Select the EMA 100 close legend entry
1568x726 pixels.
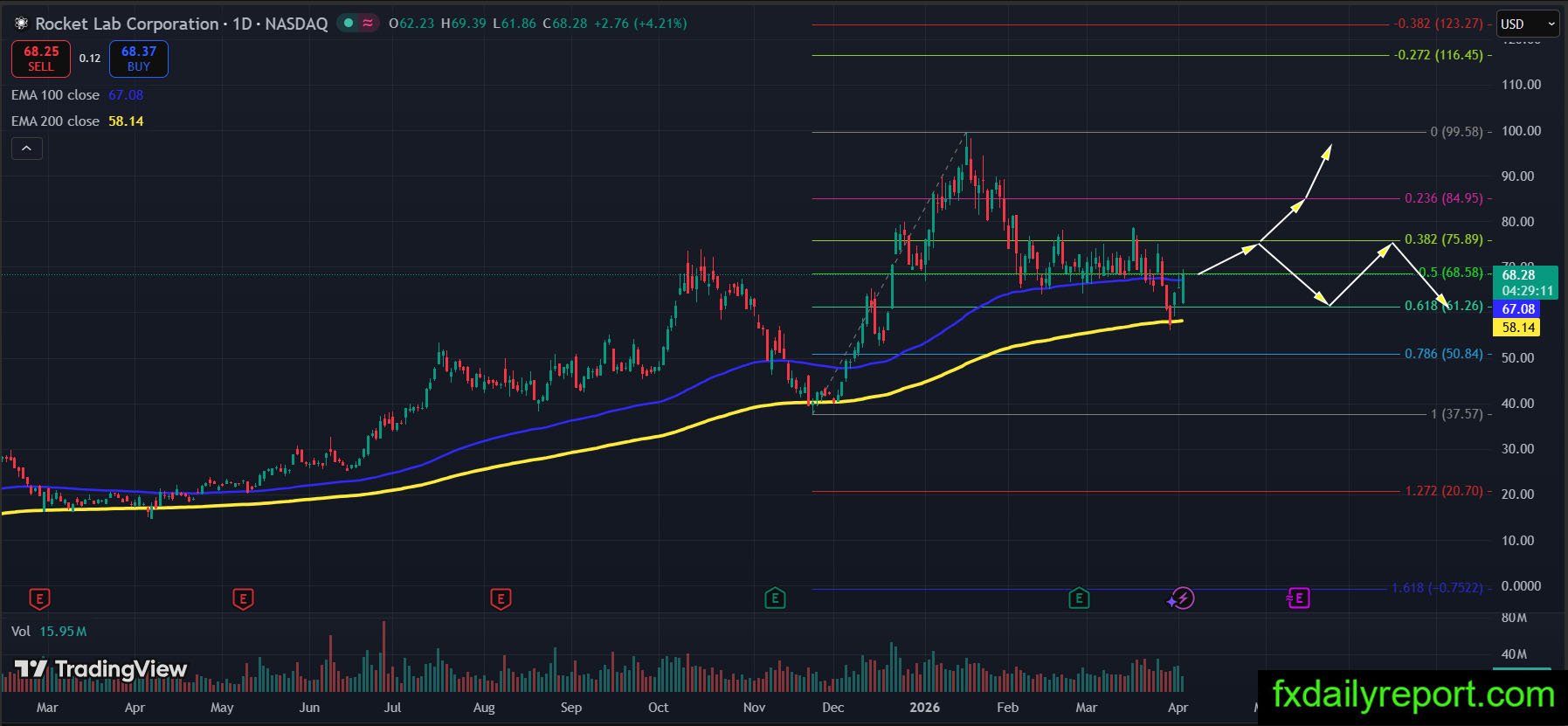pyautogui.click(x=77, y=94)
